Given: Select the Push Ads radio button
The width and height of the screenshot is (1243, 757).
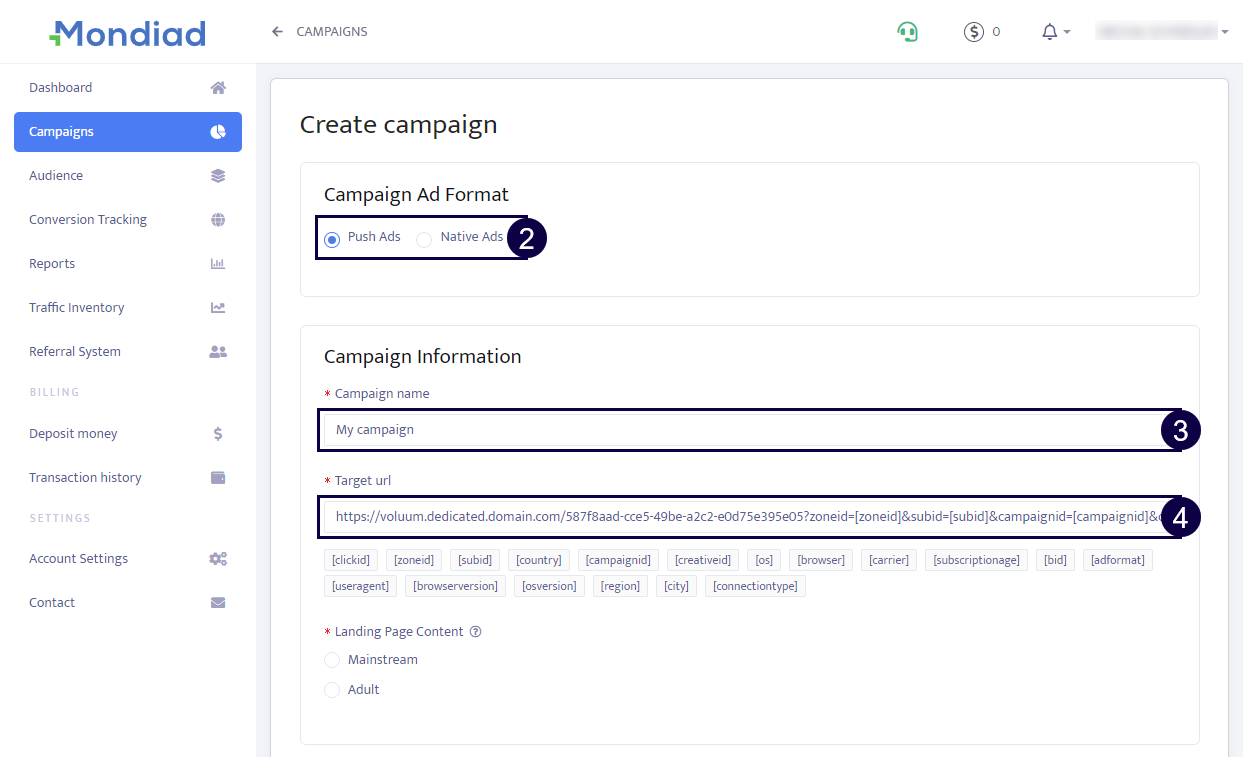Looking at the screenshot, I should tap(332, 239).
